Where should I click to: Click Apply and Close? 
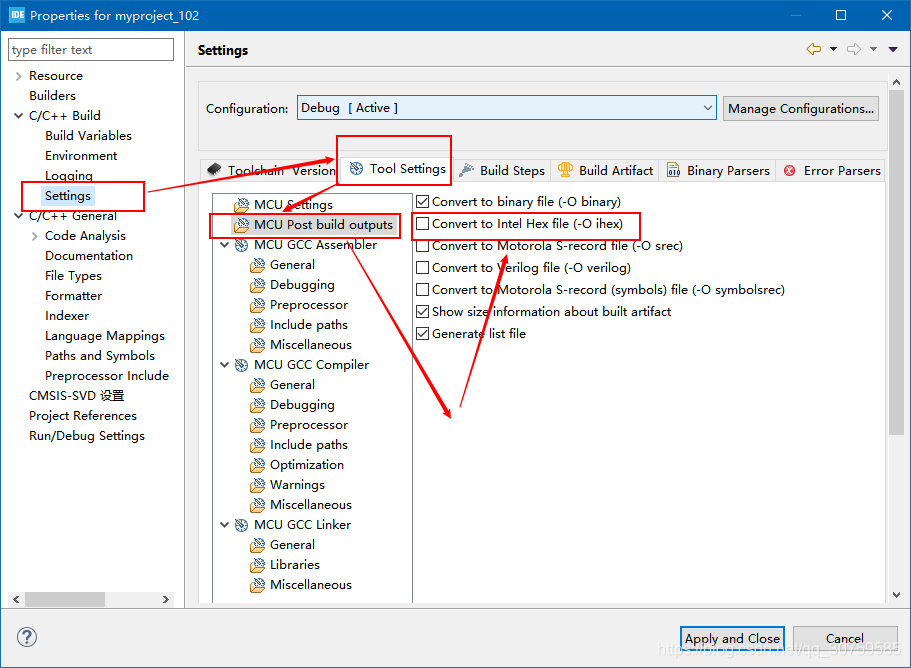[x=732, y=638]
